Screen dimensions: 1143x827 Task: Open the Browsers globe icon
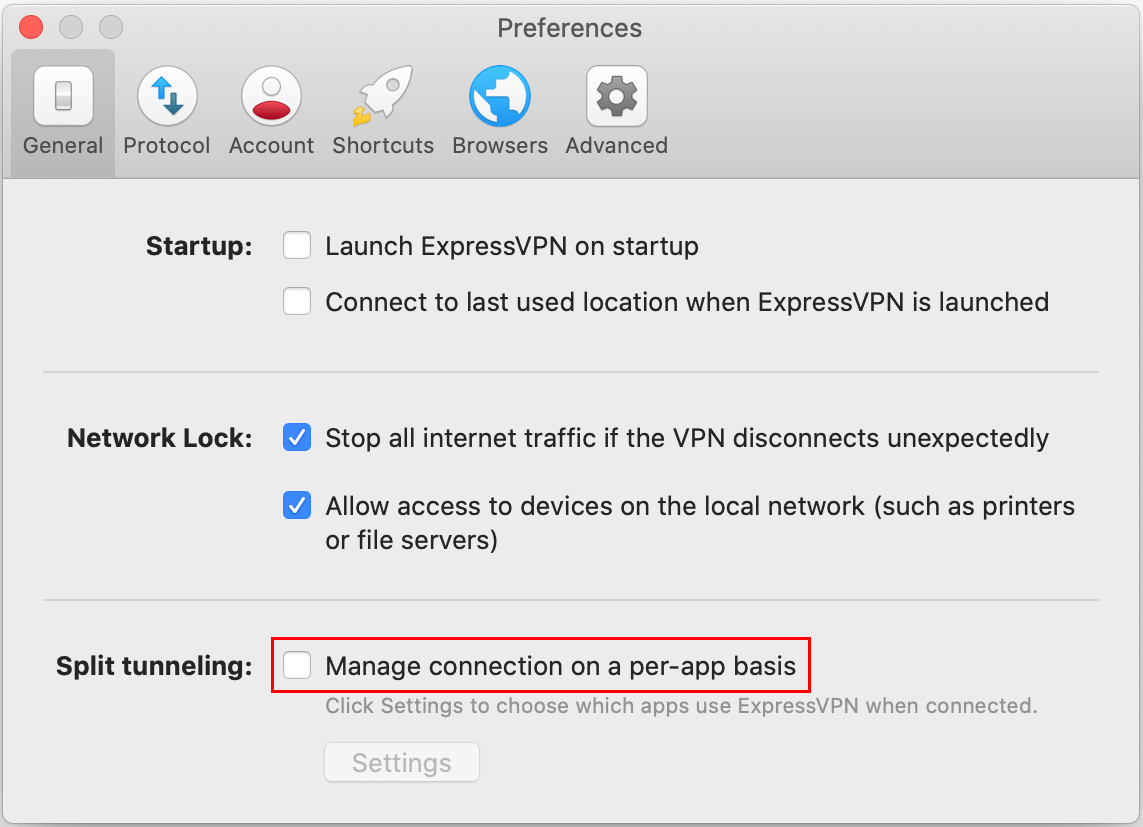coord(500,96)
